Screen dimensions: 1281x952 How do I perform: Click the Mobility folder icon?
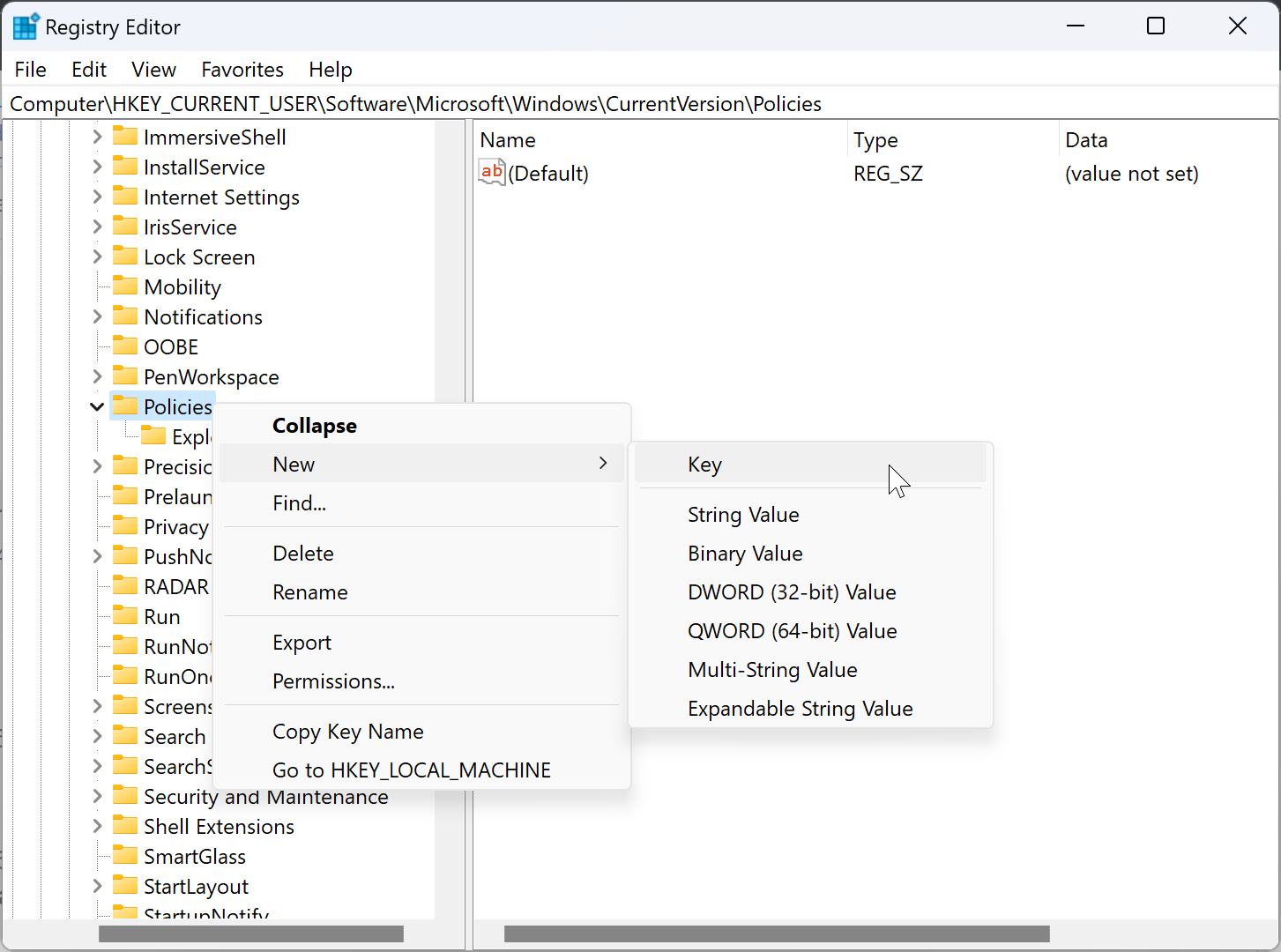[125, 286]
